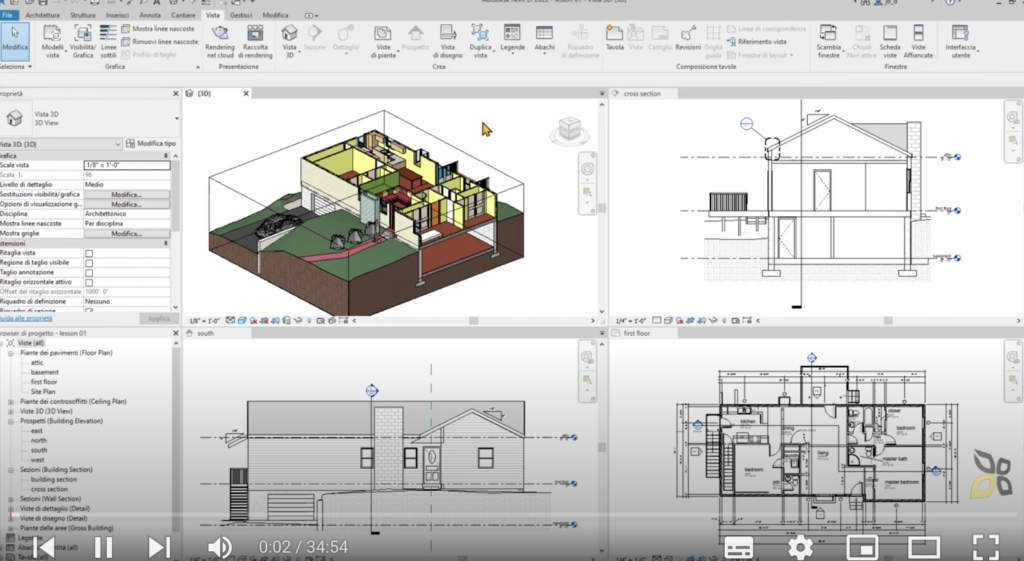The width and height of the screenshot is (1024, 561).
Task: Click the Scala vista value field
Action: pos(127,165)
